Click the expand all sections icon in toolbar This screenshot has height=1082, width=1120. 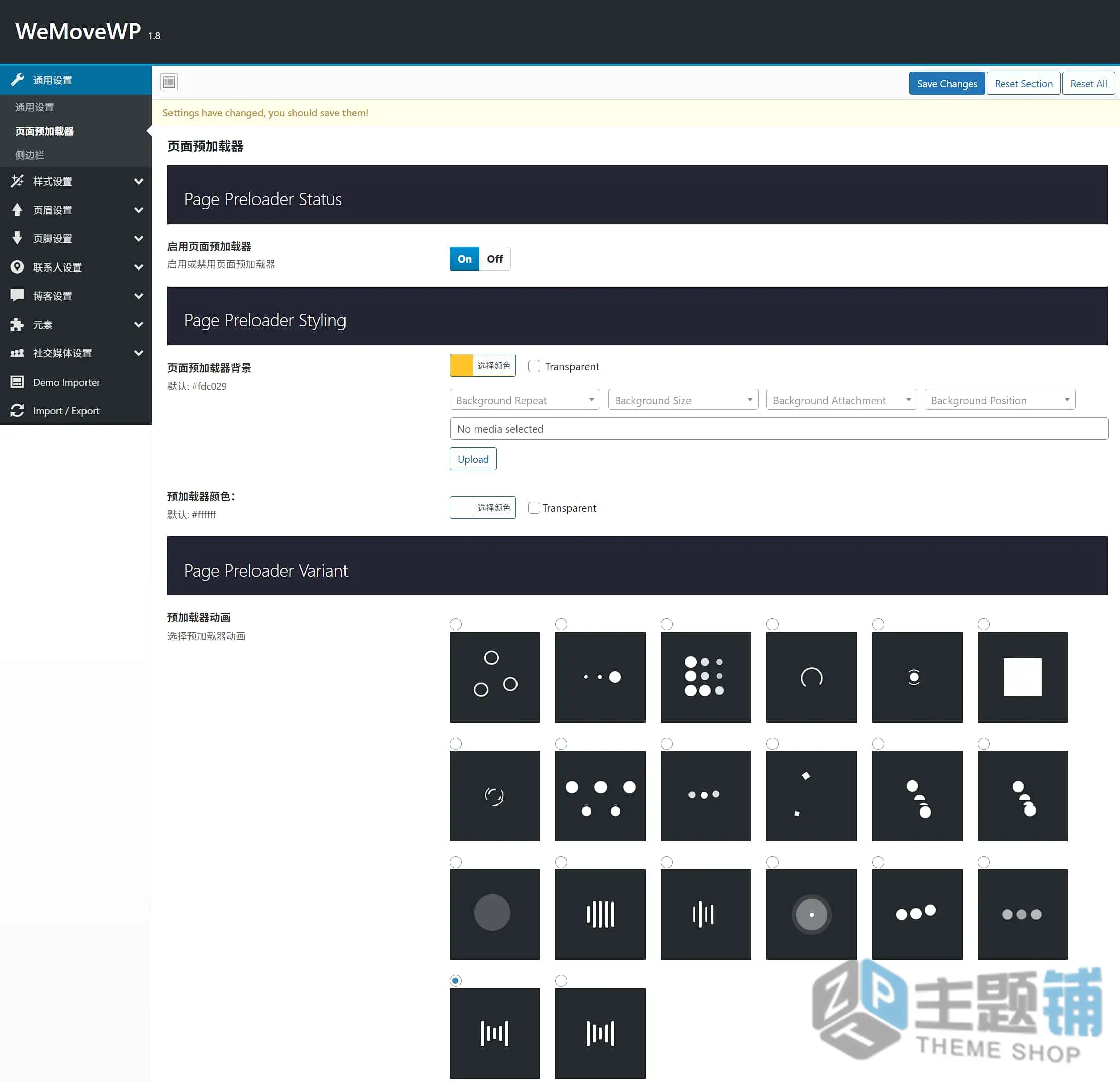pyautogui.click(x=169, y=82)
